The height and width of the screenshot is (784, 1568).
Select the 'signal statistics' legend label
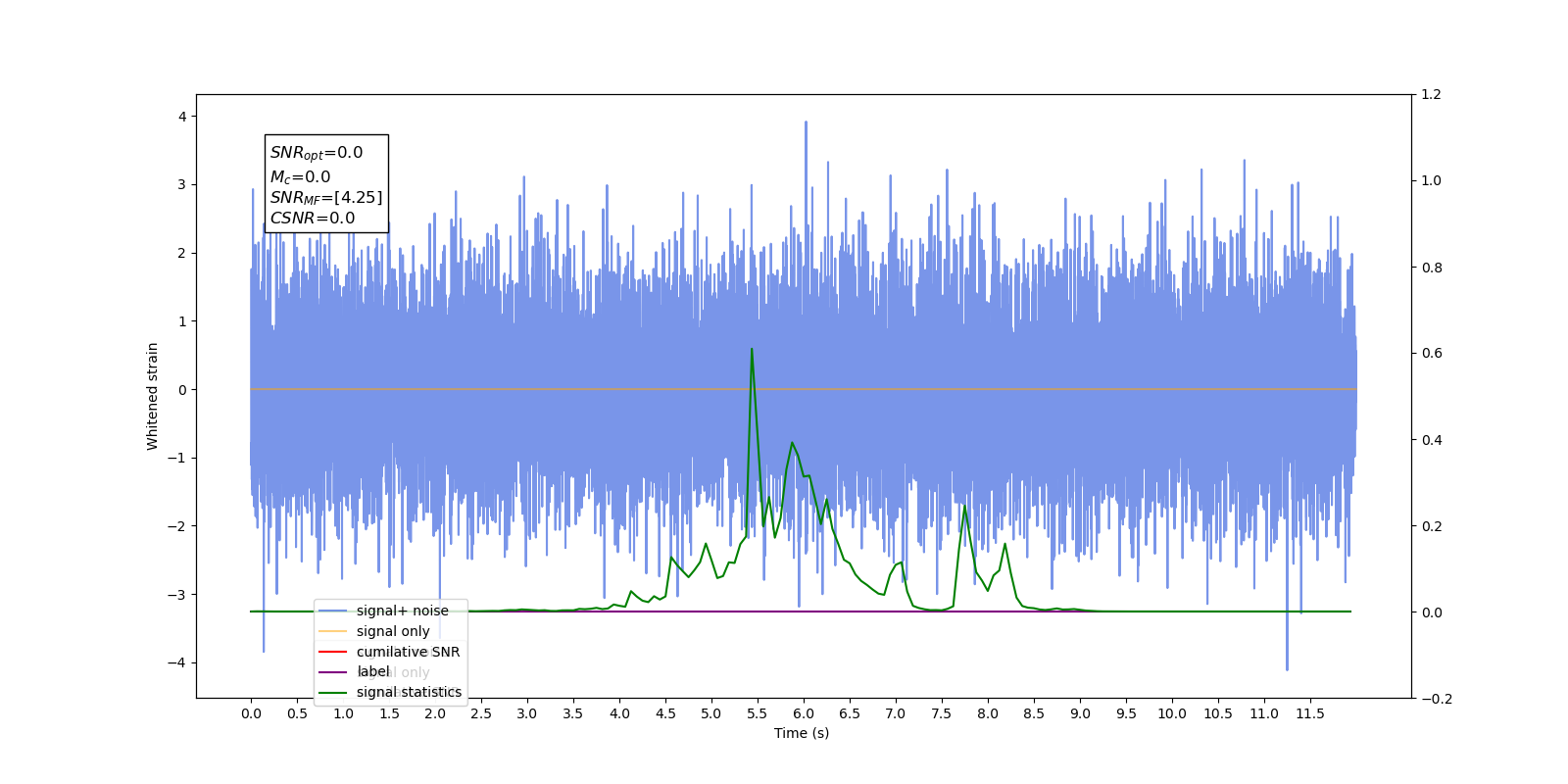click(x=409, y=692)
